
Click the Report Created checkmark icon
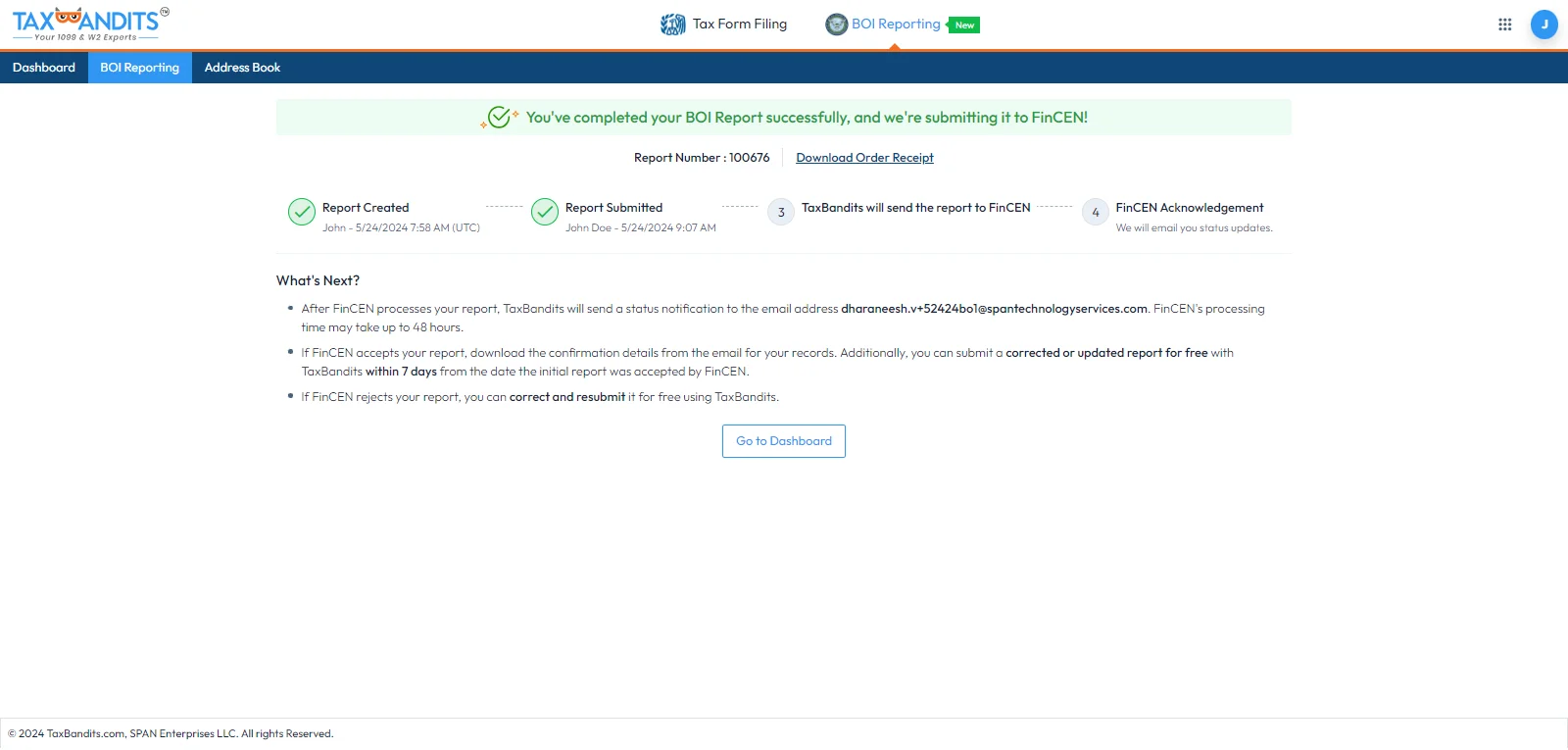tap(302, 212)
